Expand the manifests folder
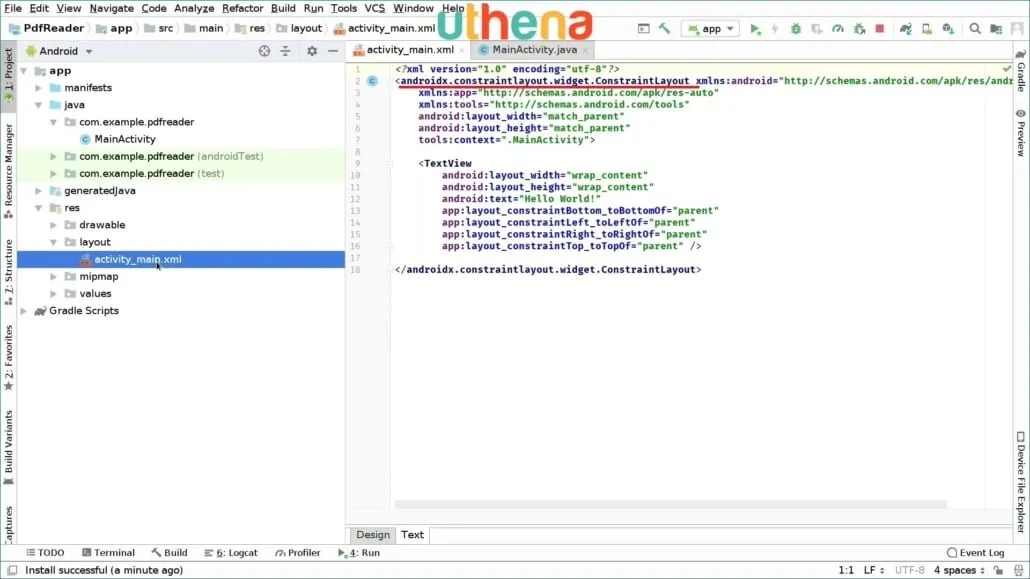This screenshot has height=579, width=1030. (39, 87)
